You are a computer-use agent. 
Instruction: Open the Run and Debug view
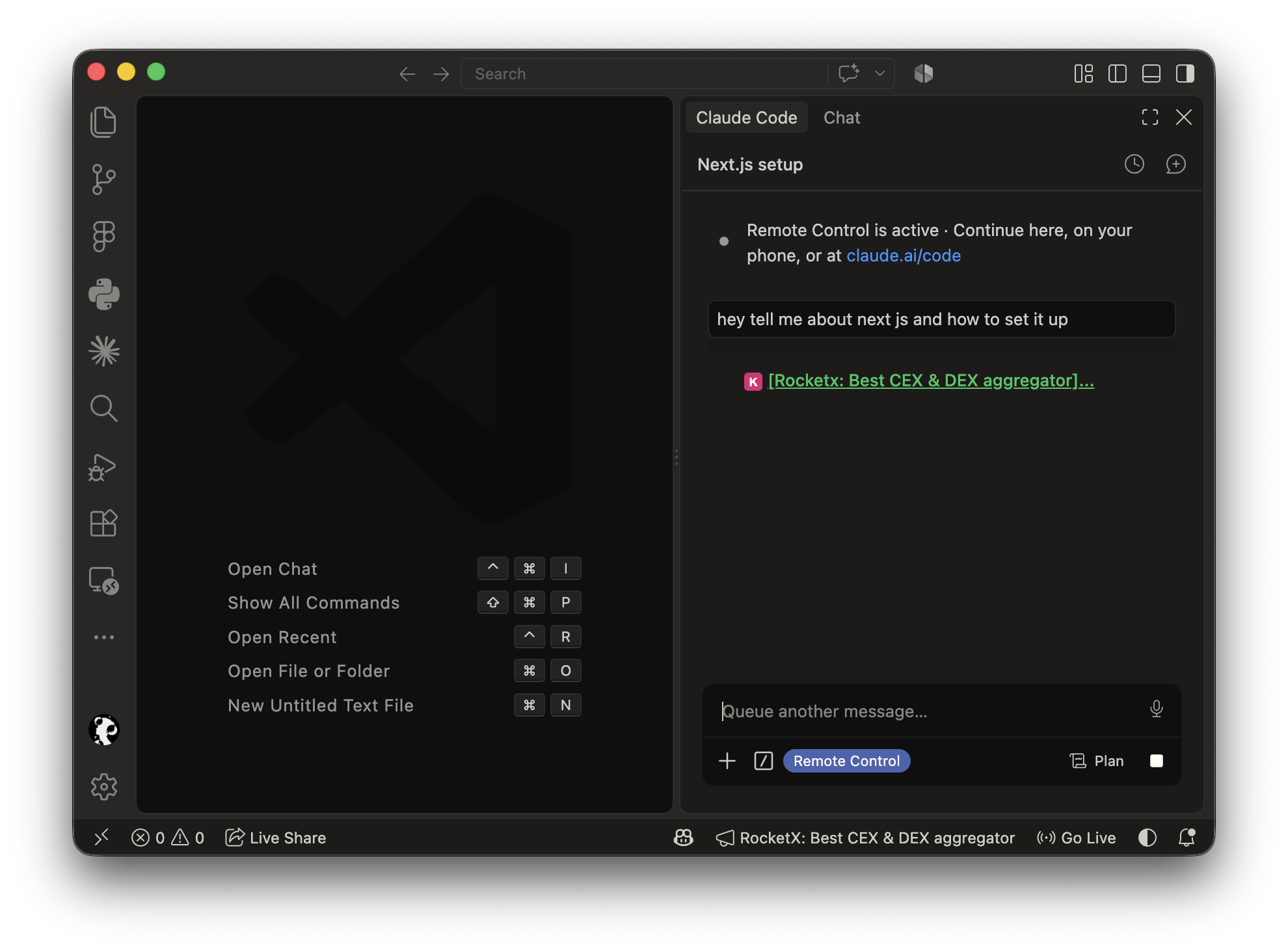pyautogui.click(x=103, y=467)
